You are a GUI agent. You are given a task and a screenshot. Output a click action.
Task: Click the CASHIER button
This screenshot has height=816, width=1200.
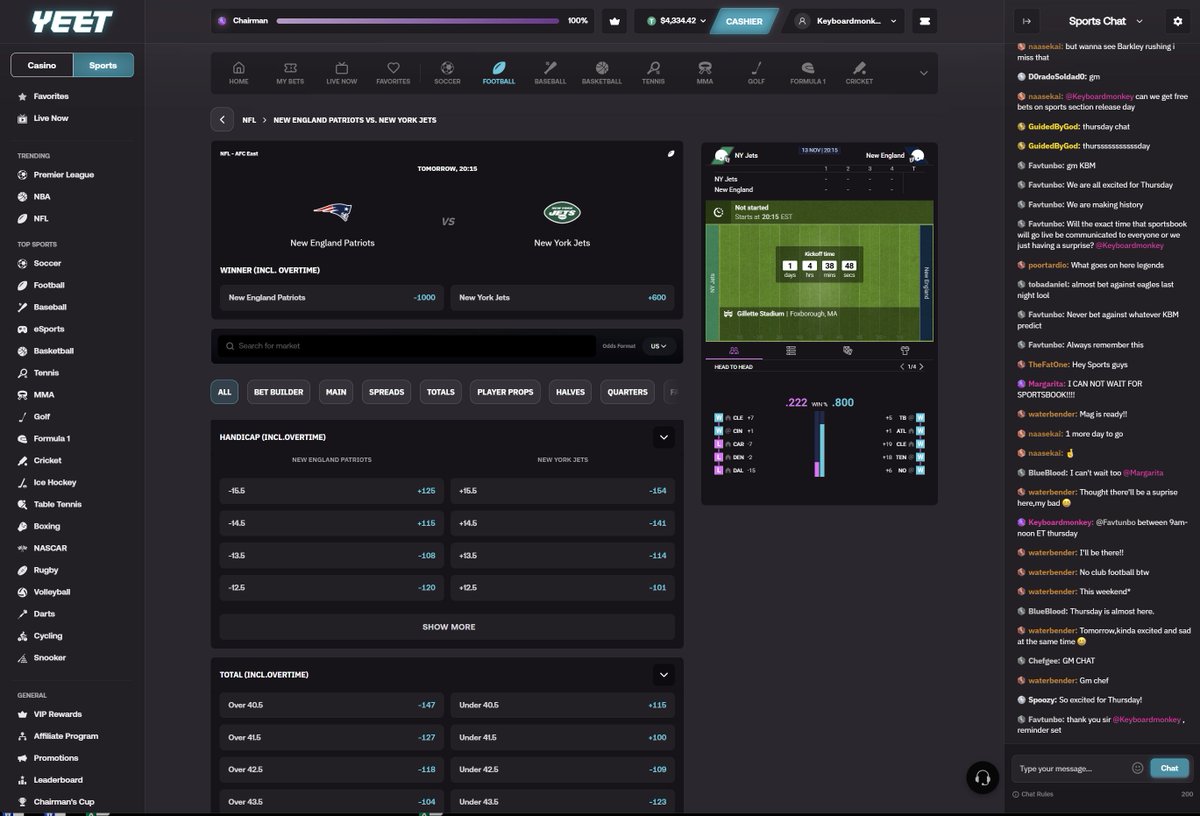pyautogui.click(x=744, y=21)
